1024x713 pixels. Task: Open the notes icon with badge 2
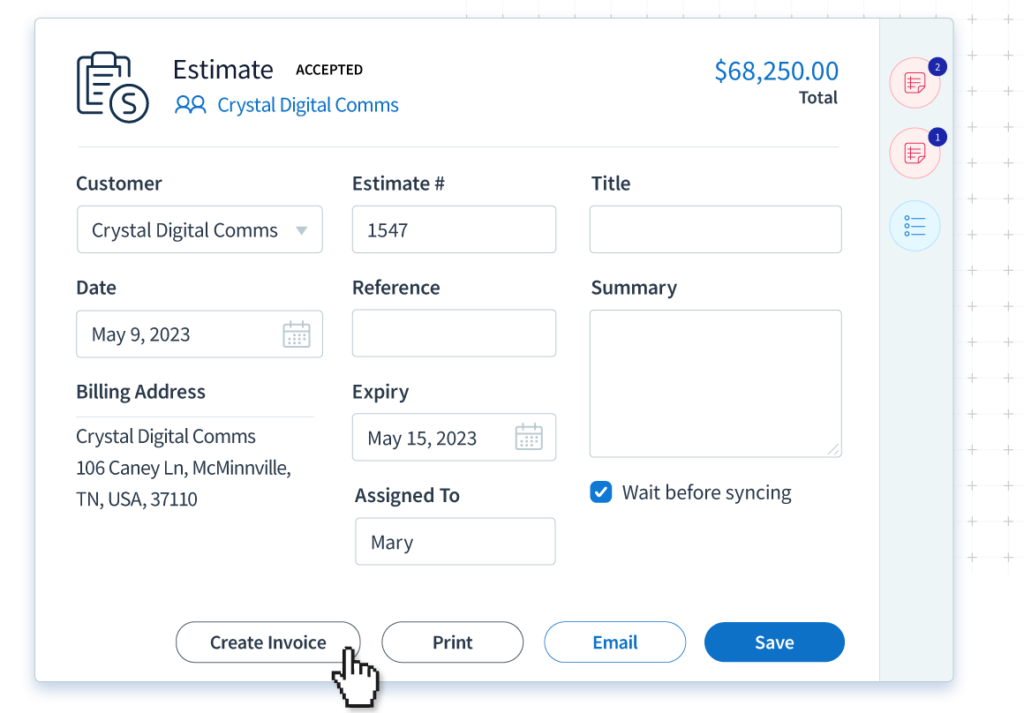click(914, 83)
